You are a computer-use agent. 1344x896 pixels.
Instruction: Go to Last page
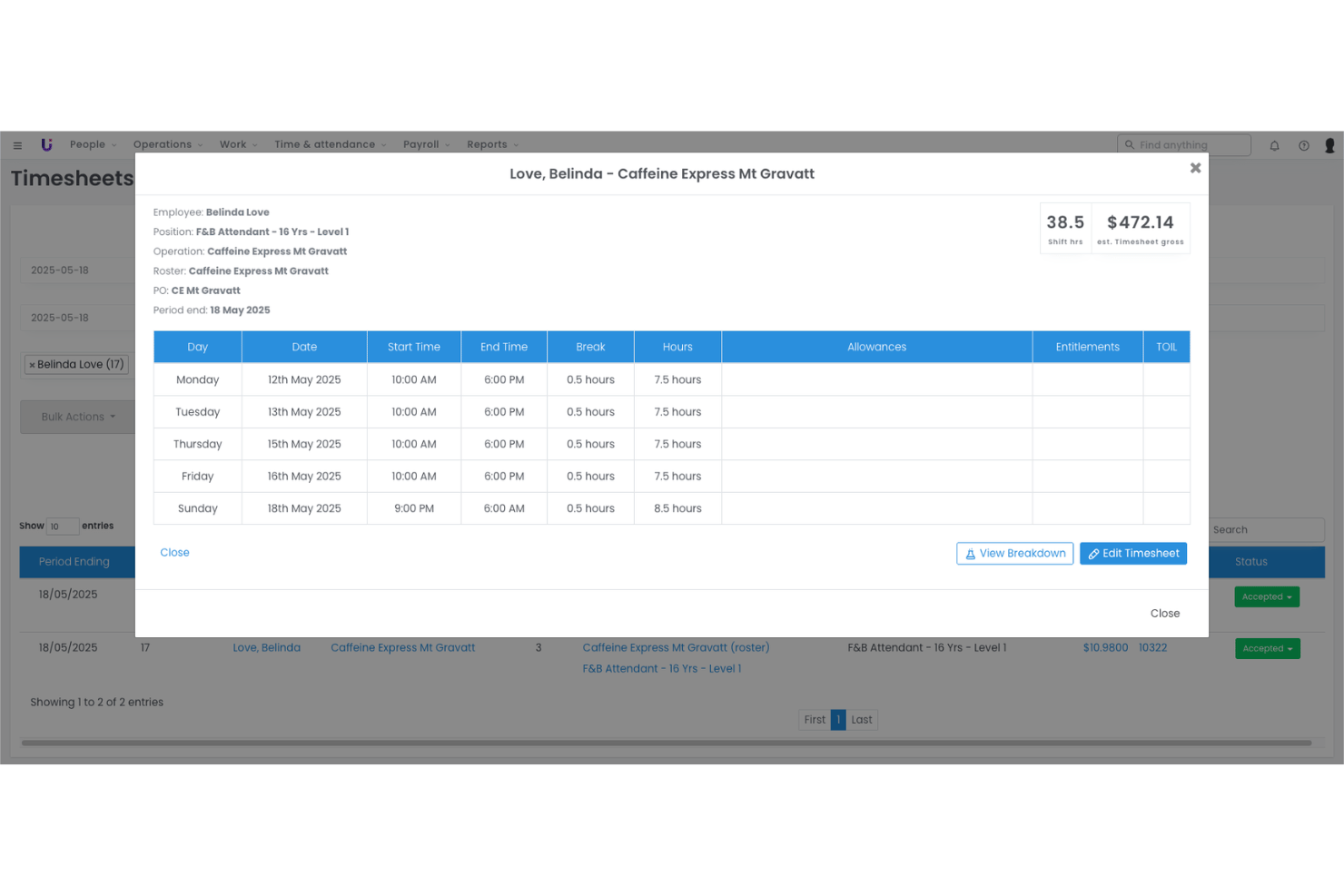(x=862, y=720)
